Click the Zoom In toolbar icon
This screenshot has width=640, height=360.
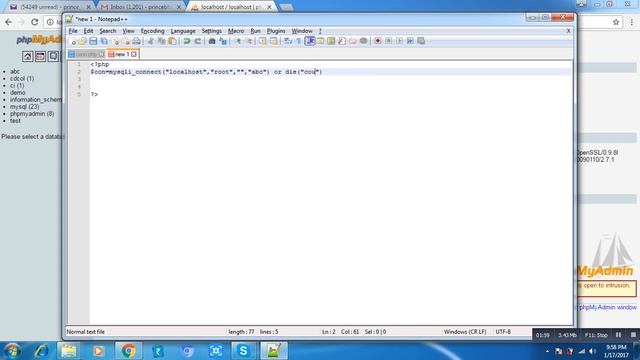(x=238, y=41)
